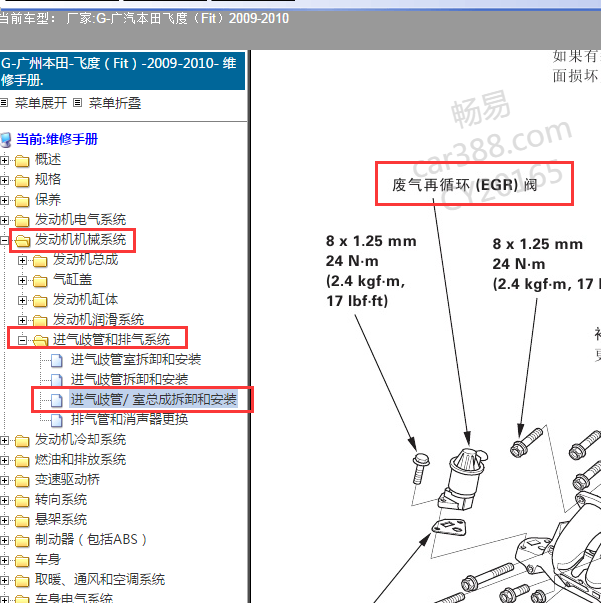Click the 进气歧管室拆卸和安装 page icon
Screen dimensions: 601x603
pos(57,361)
